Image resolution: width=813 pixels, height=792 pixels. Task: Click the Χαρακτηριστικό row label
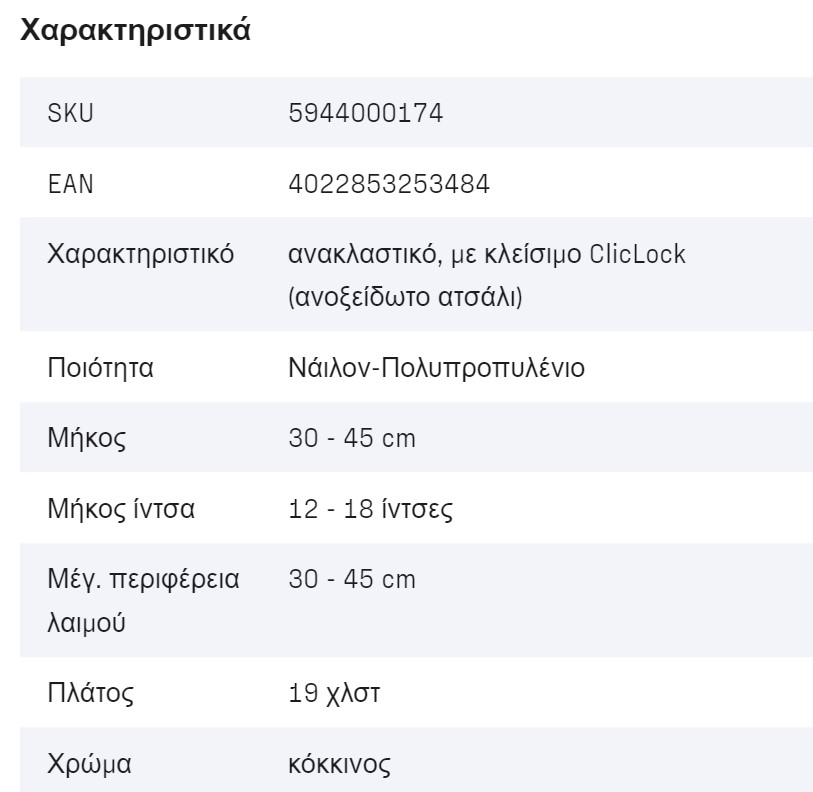click(141, 254)
